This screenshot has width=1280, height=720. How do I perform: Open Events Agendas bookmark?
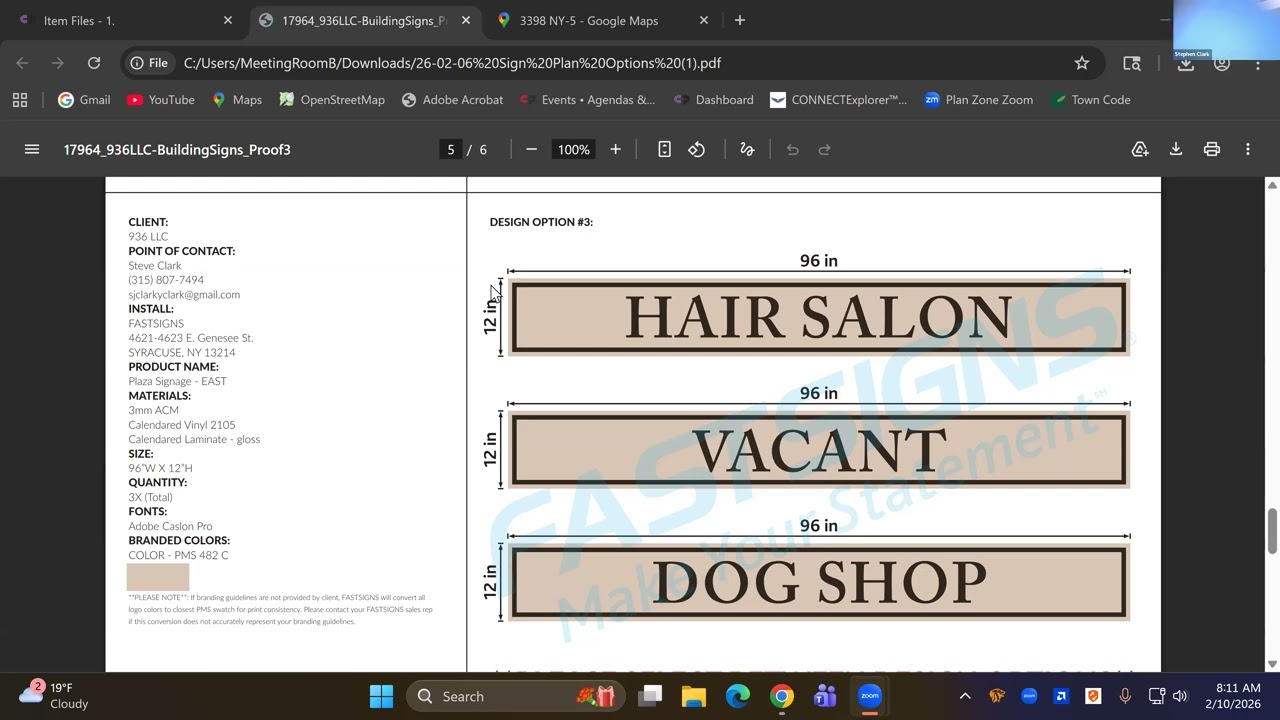click(587, 100)
